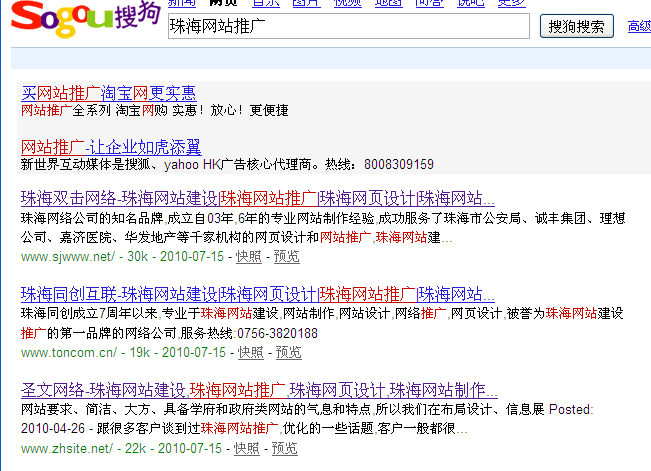651x471 pixels.
Task: Click the Sogou logo
Action: [80, 18]
